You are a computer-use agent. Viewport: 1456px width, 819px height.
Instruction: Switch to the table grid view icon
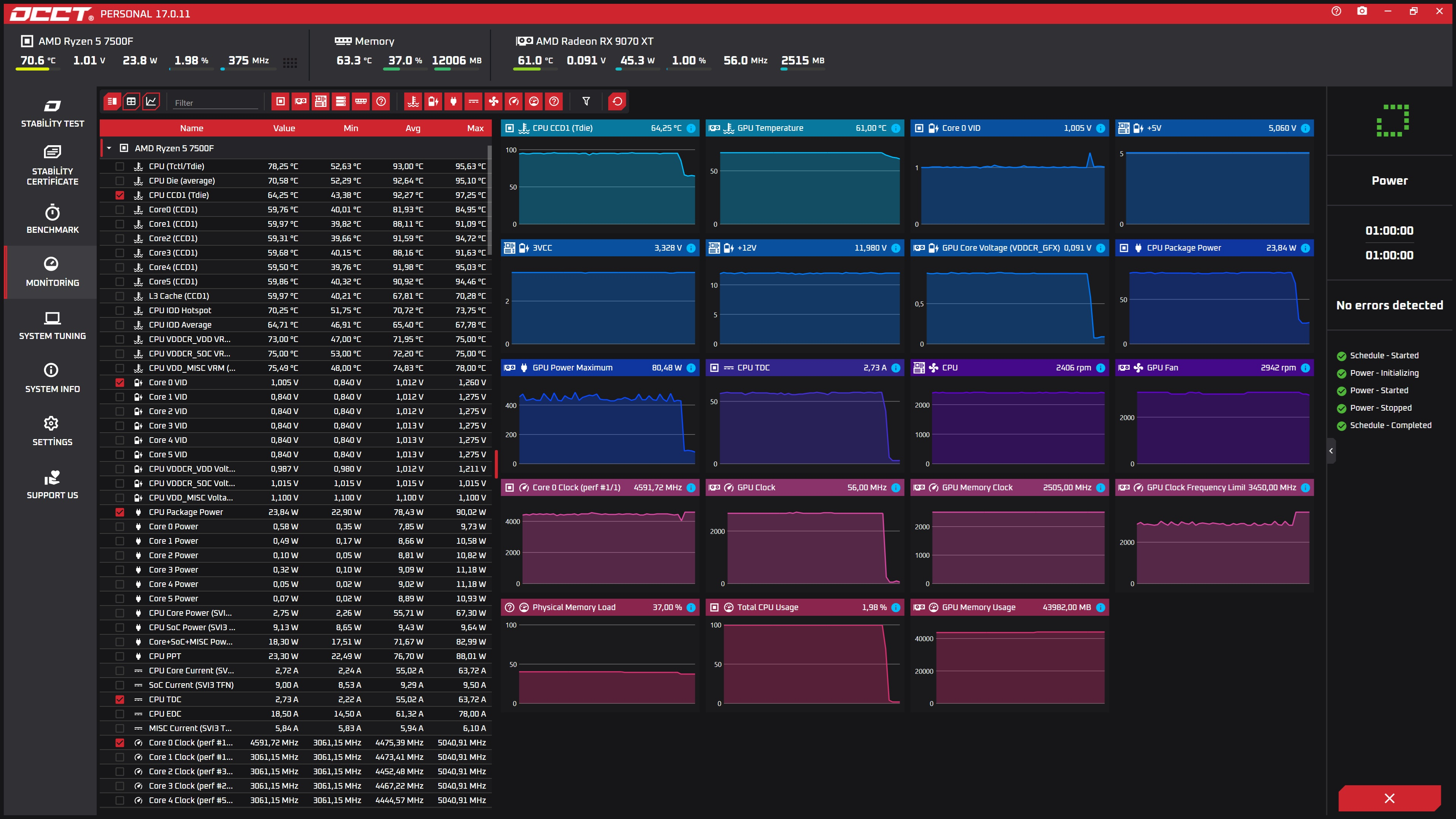[x=131, y=102]
